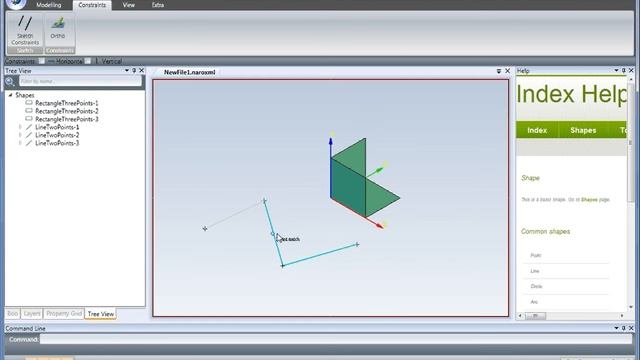
Task: Select RectangleThreePoints-3 in tree
Action: [x=67, y=119]
